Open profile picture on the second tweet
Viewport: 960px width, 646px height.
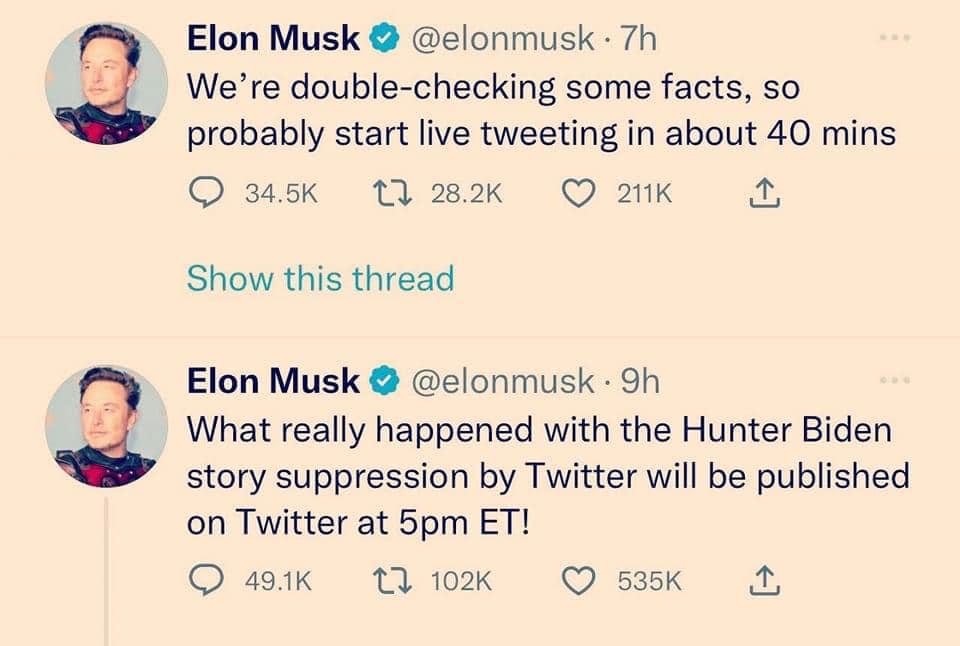click(108, 427)
